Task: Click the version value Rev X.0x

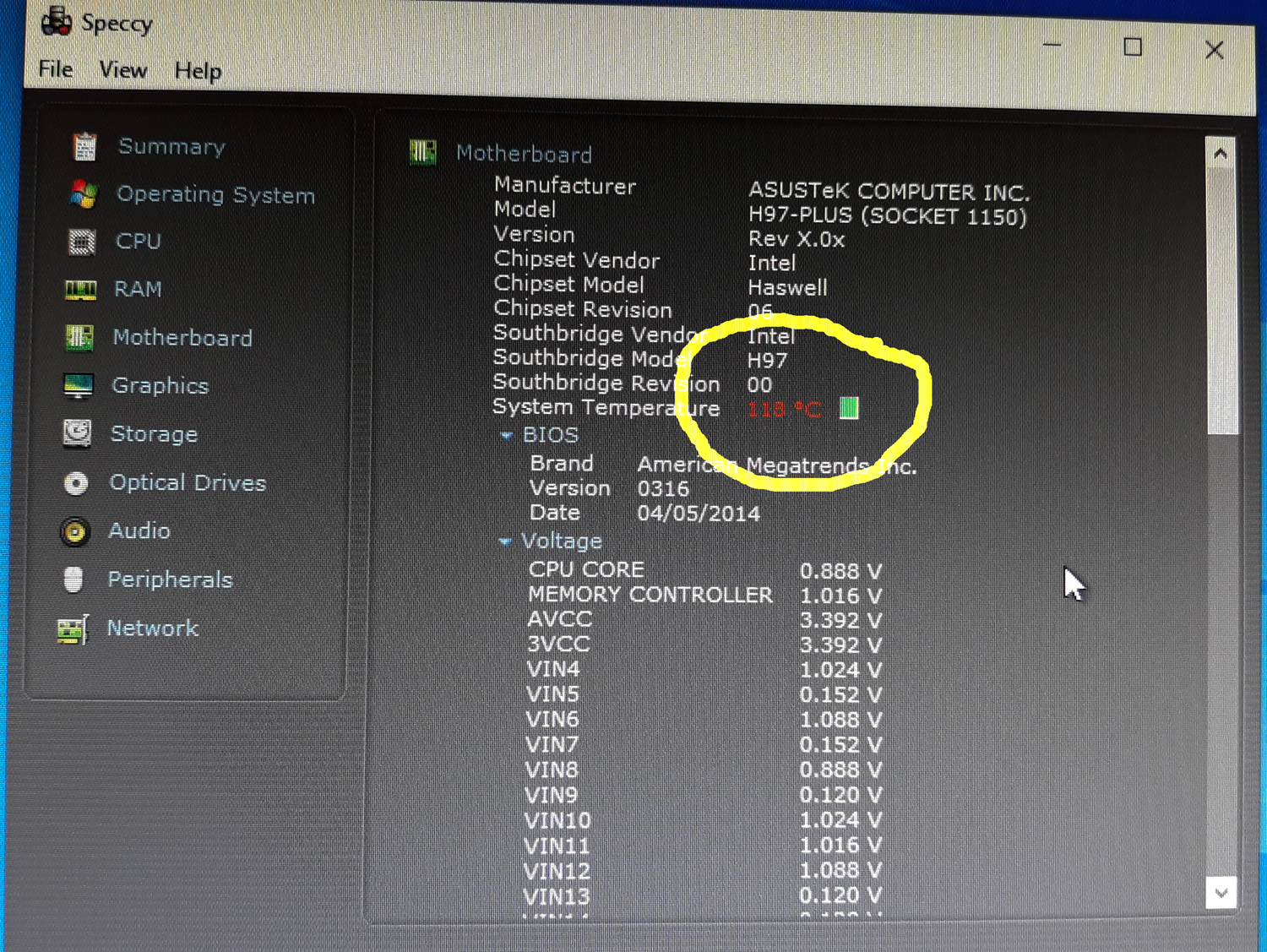Action: [x=797, y=239]
